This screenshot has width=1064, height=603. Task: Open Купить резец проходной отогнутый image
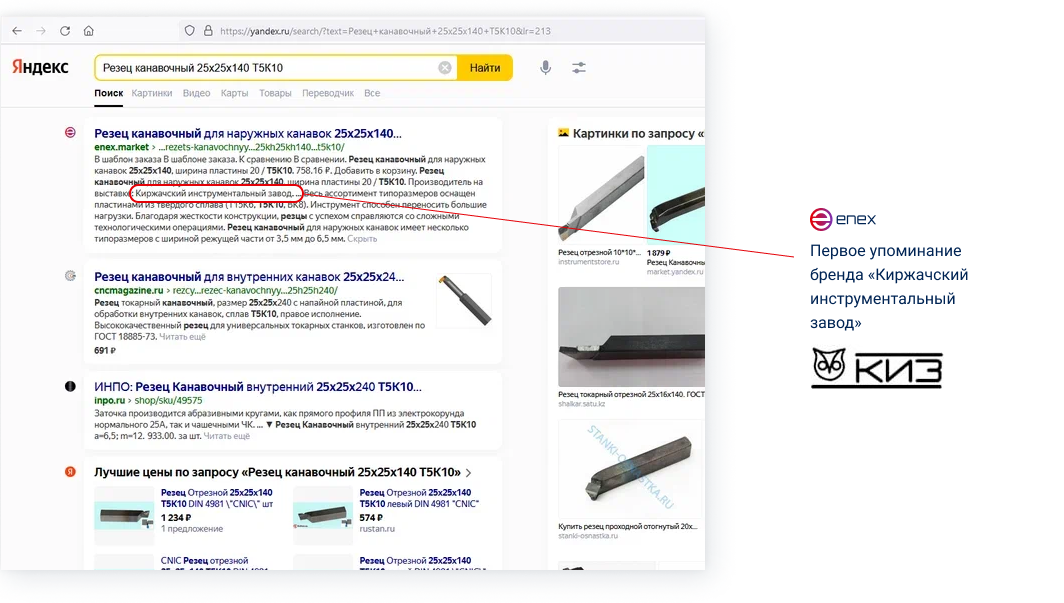click(630, 469)
